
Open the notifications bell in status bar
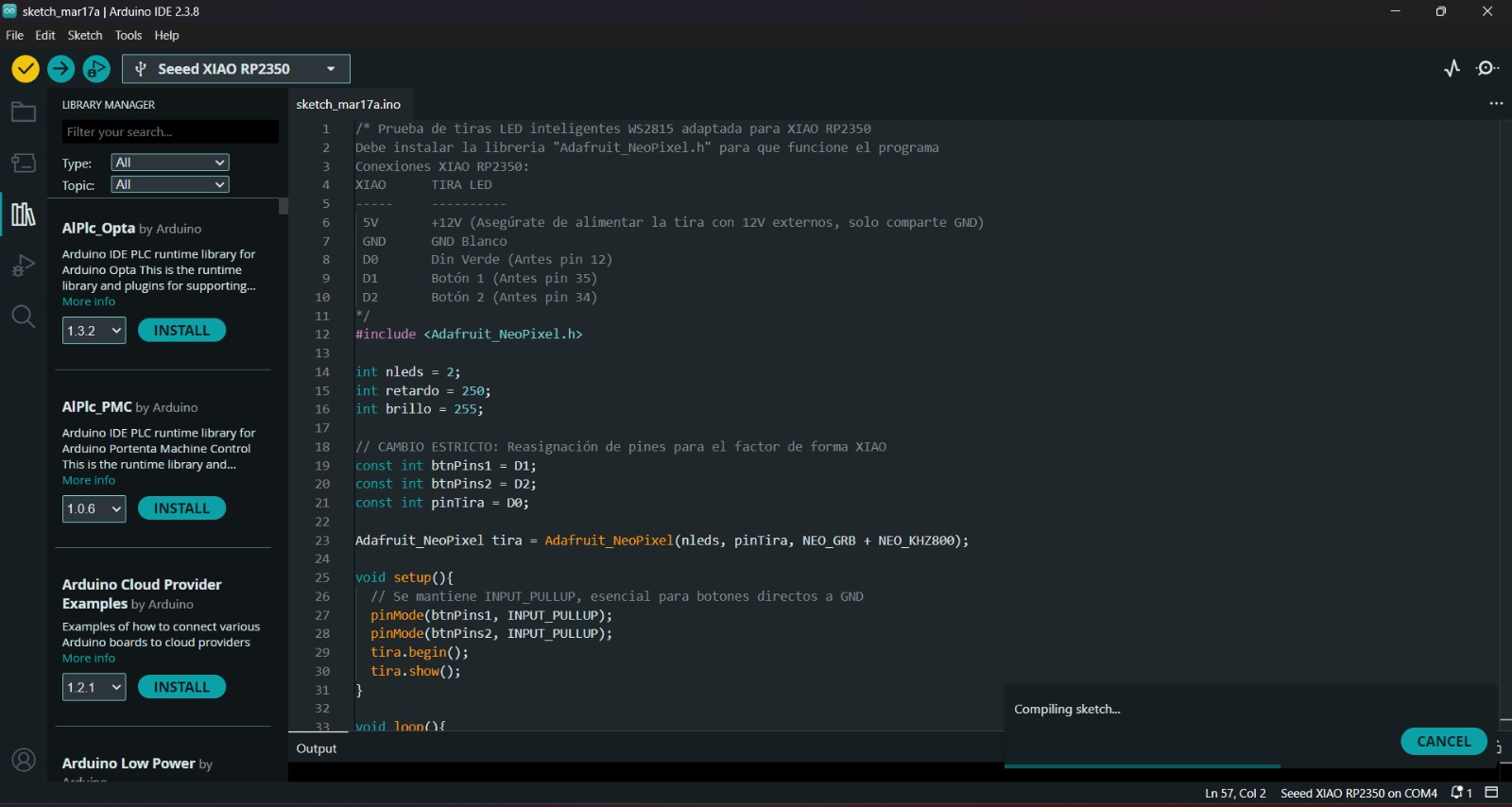(x=1461, y=793)
